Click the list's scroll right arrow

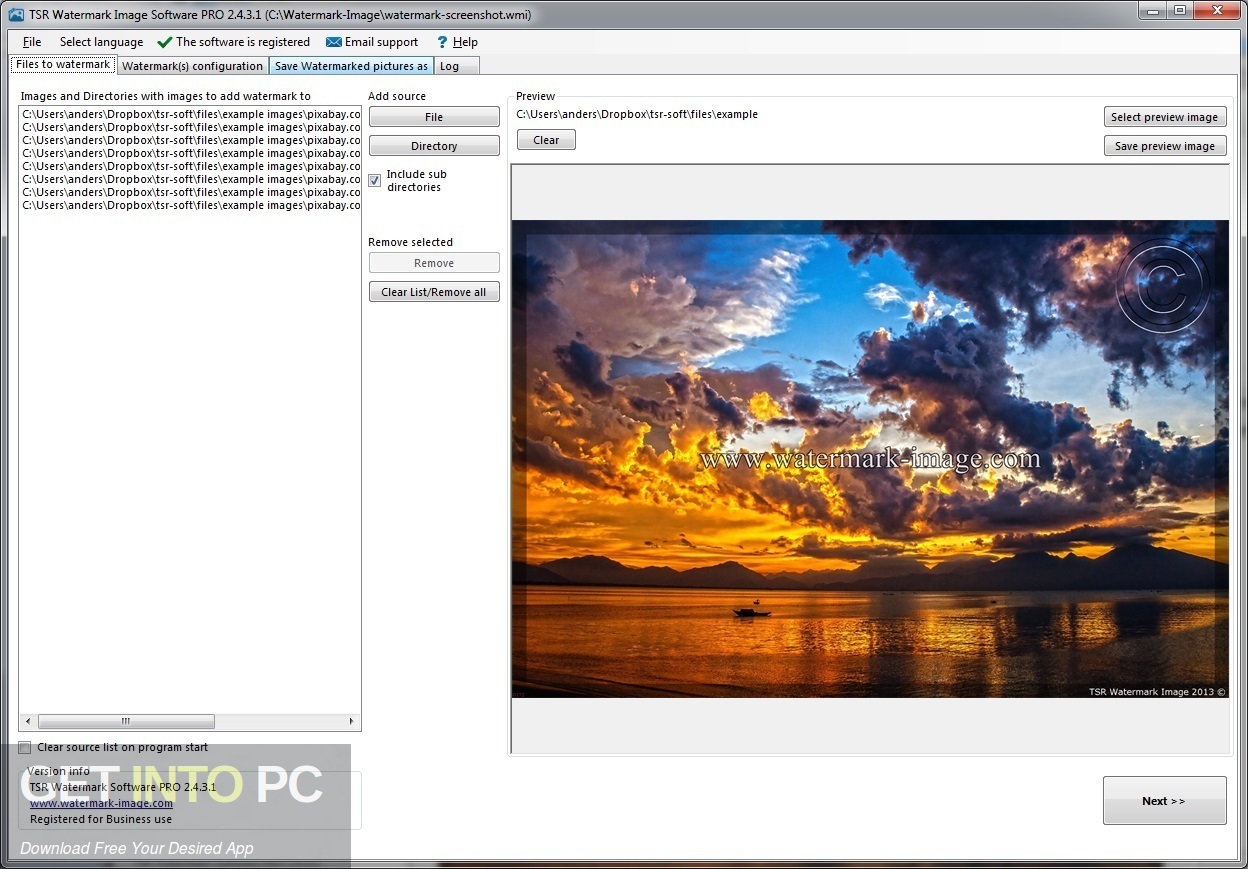tap(351, 721)
